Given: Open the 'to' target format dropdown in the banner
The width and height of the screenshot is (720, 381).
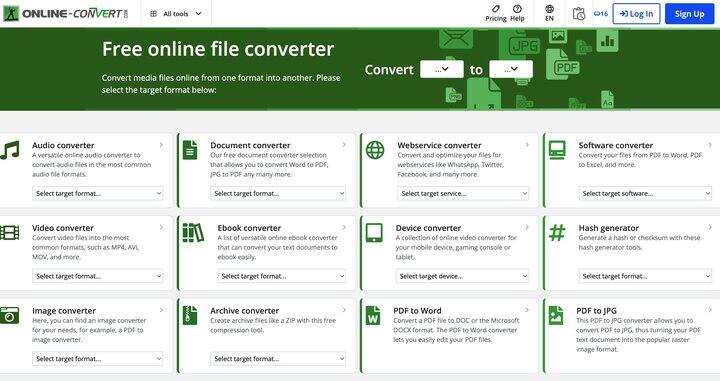Looking at the screenshot, I should [x=511, y=69].
